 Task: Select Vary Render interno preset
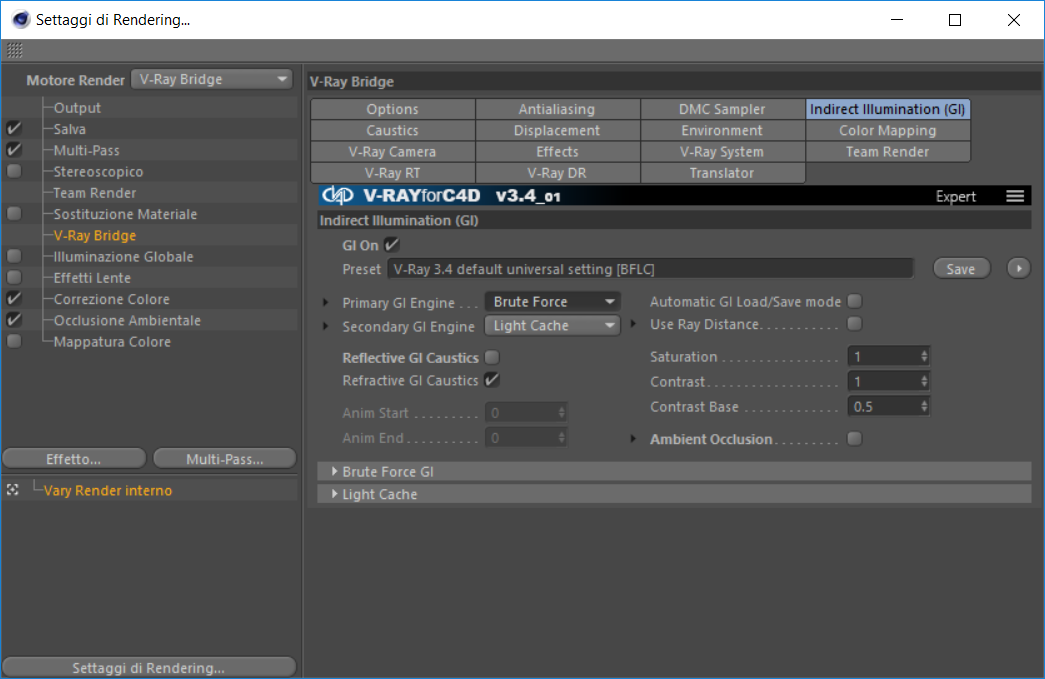tap(108, 490)
